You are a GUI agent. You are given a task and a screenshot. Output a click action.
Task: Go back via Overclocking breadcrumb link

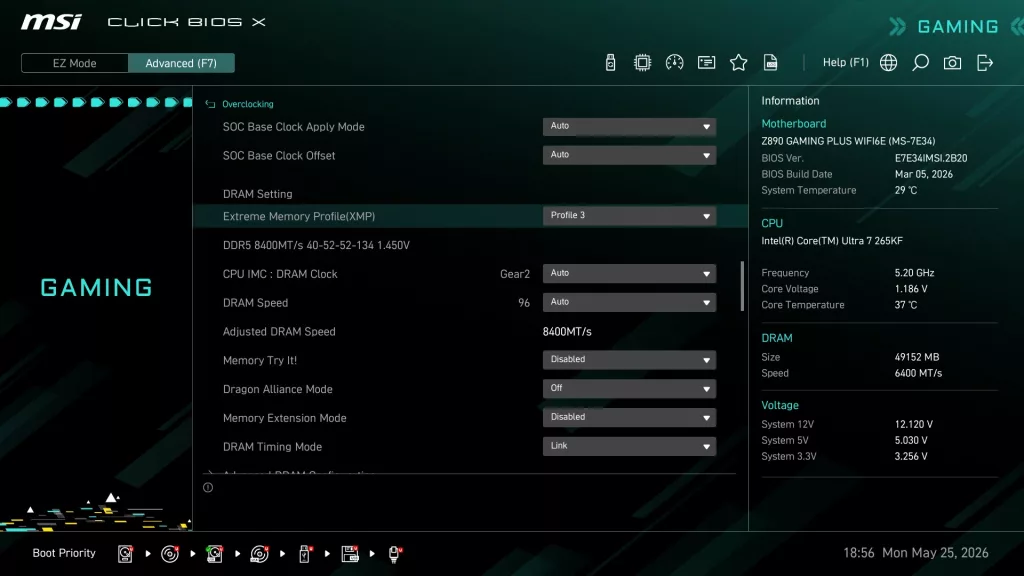point(248,104)
